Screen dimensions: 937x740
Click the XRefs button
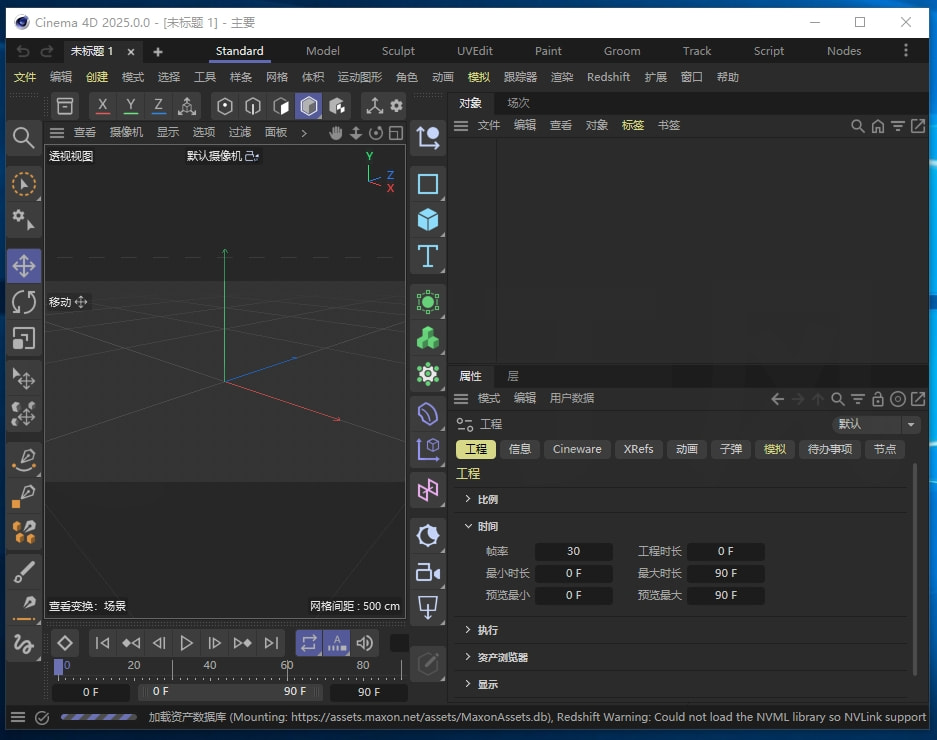pos(638,449)
